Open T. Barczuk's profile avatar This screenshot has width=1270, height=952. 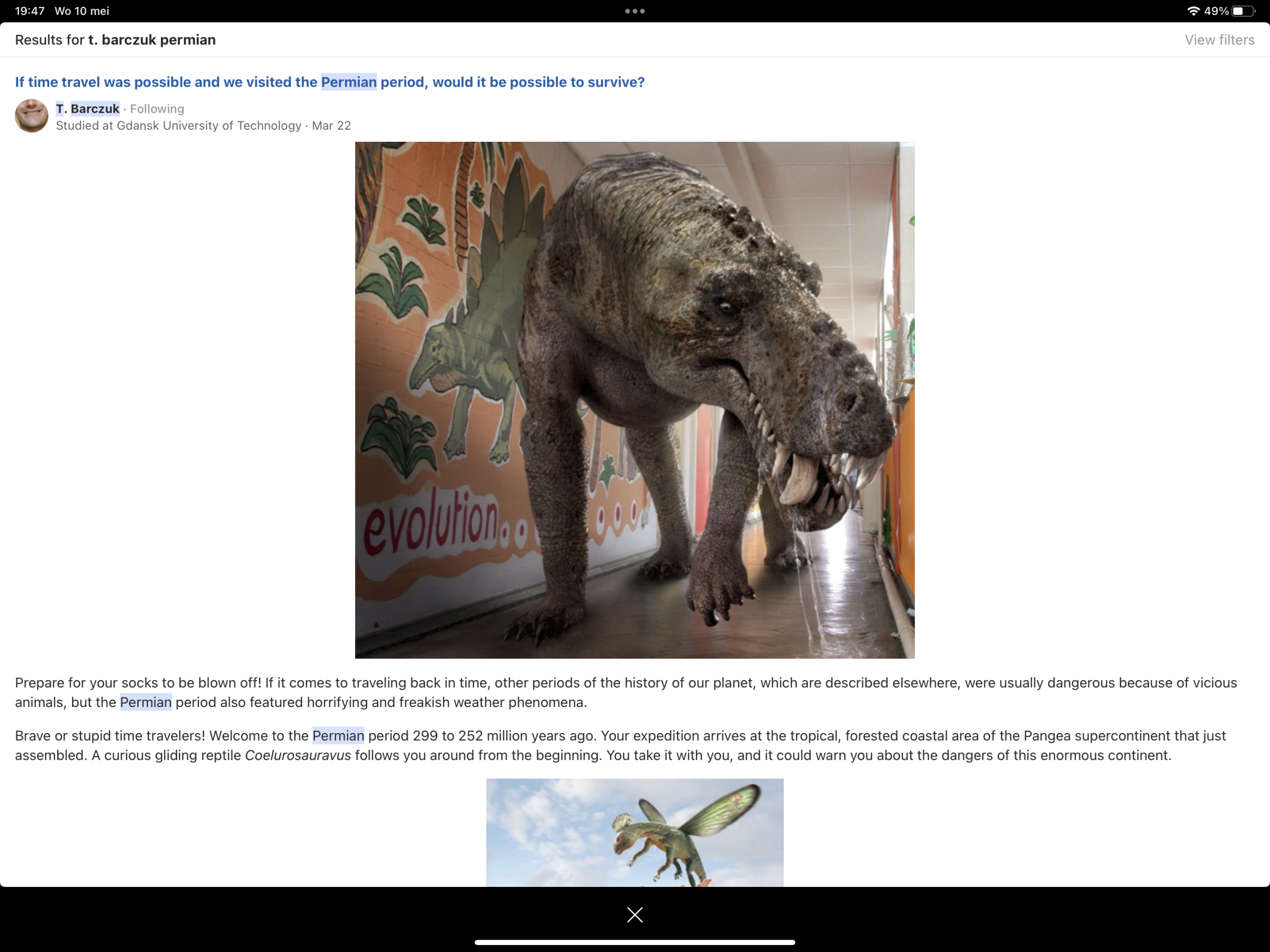pos(32,116)
